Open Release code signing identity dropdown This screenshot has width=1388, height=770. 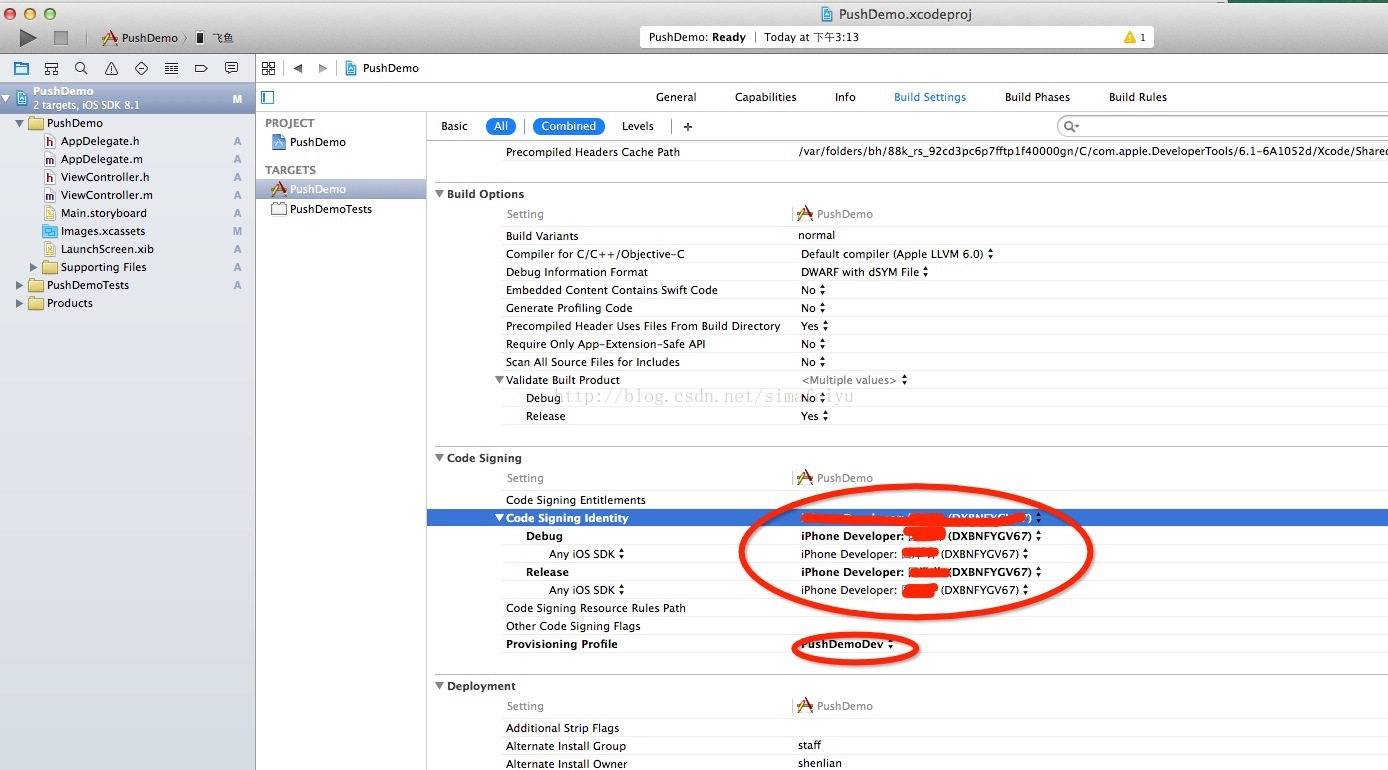coord(921,572)
